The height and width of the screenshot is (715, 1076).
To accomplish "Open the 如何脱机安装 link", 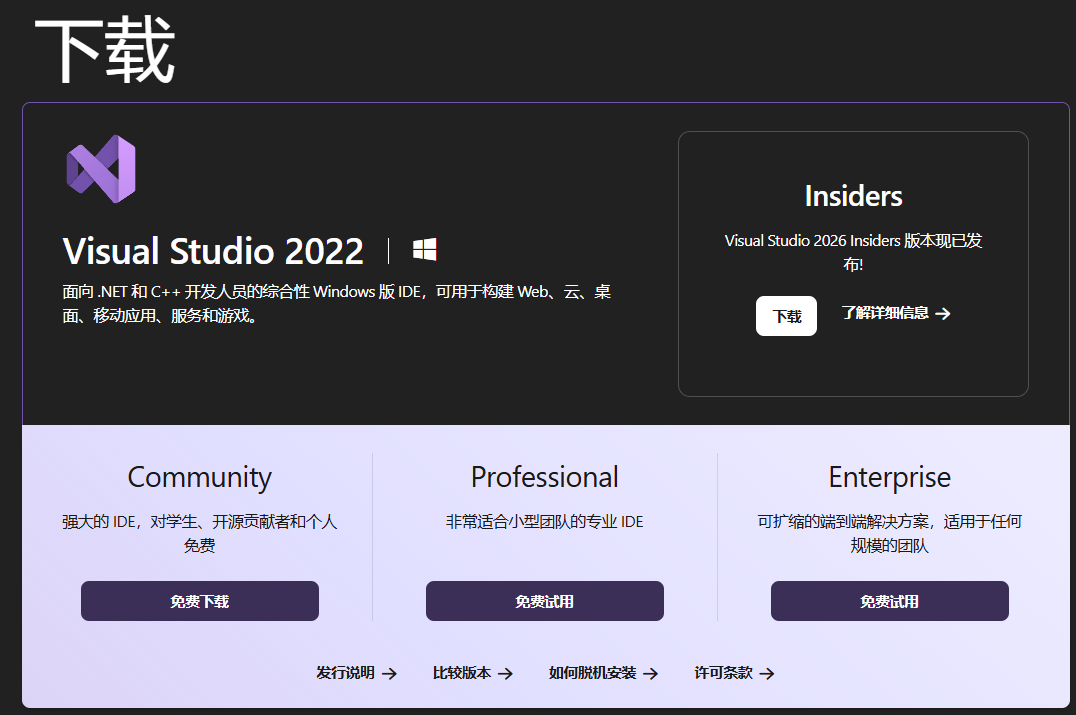I will (603, 673).
